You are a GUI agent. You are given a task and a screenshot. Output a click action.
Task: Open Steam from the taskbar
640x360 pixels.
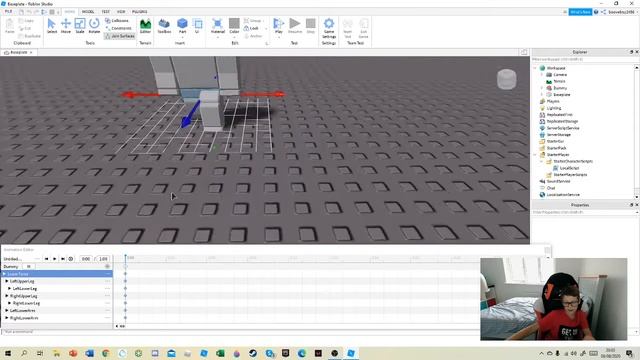[x=253, y=353]
